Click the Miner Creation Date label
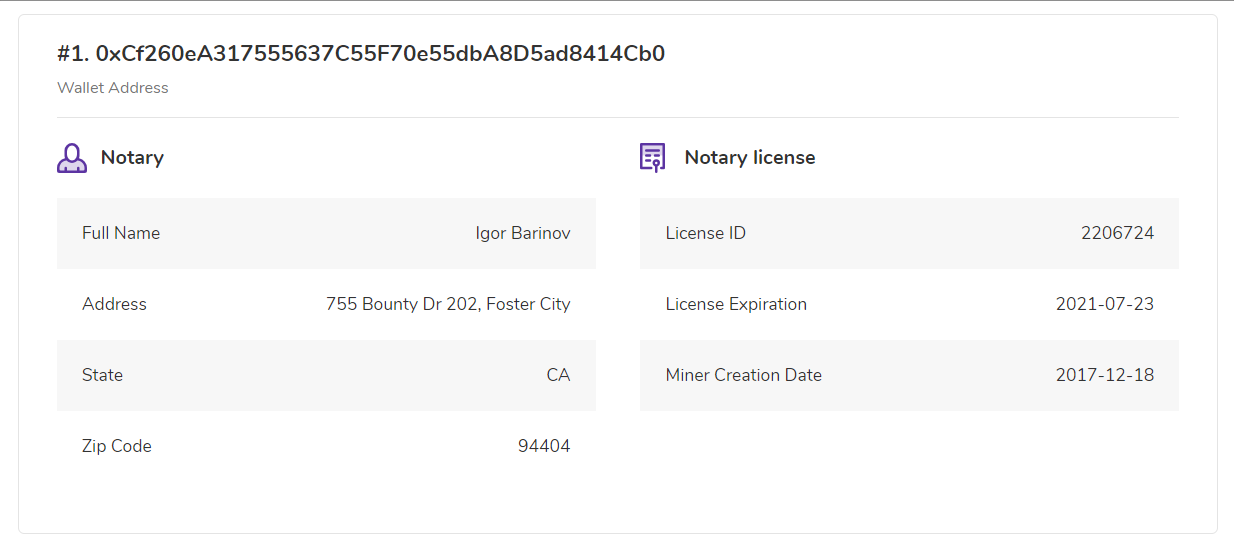 [x=744, y=375]
